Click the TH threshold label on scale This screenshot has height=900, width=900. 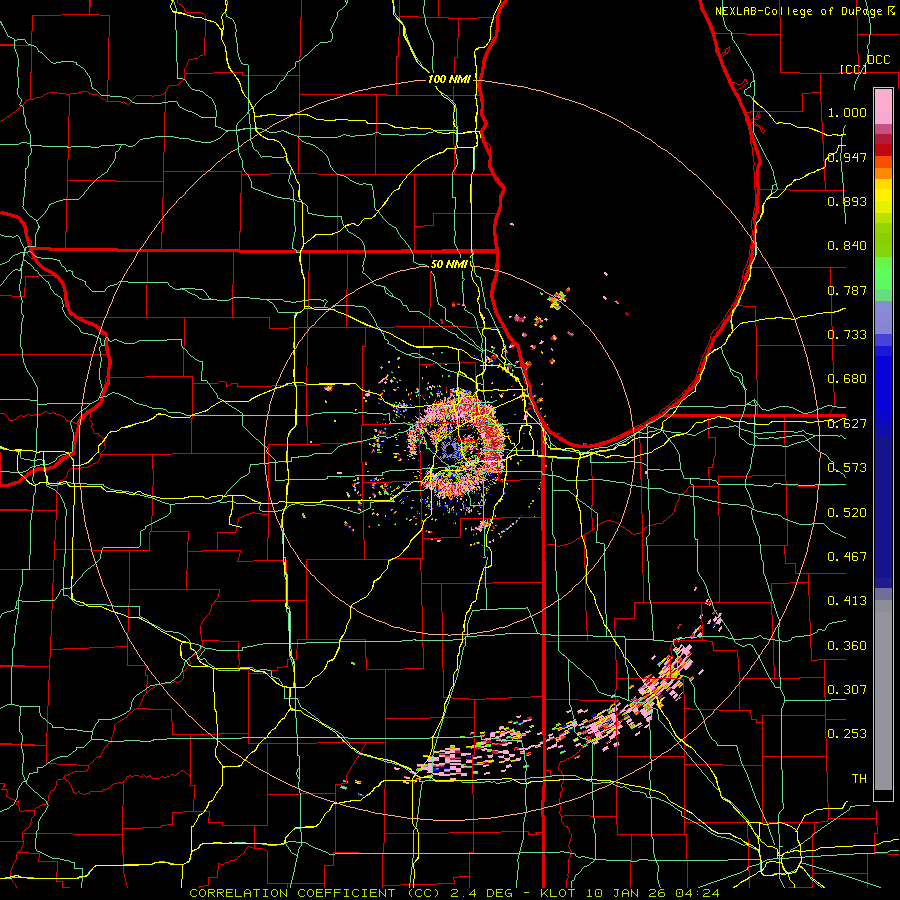[859, 779]
